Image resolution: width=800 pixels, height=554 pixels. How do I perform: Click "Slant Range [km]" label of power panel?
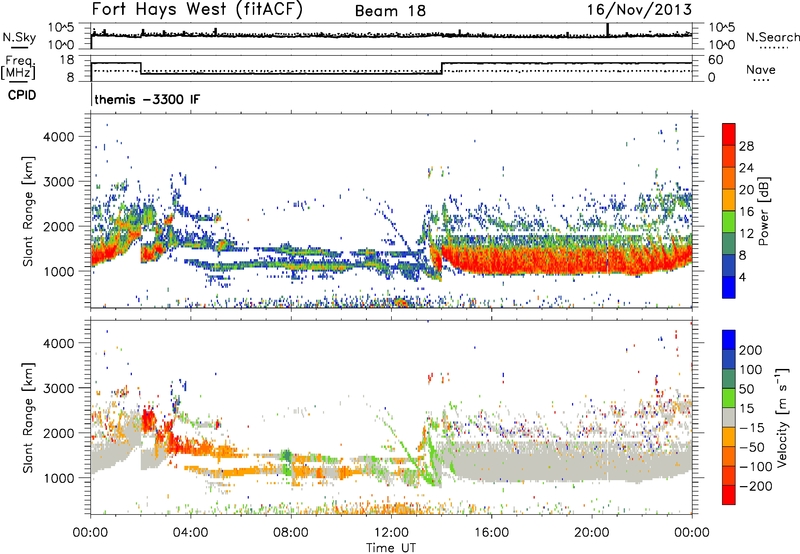[x=28, y=211]
